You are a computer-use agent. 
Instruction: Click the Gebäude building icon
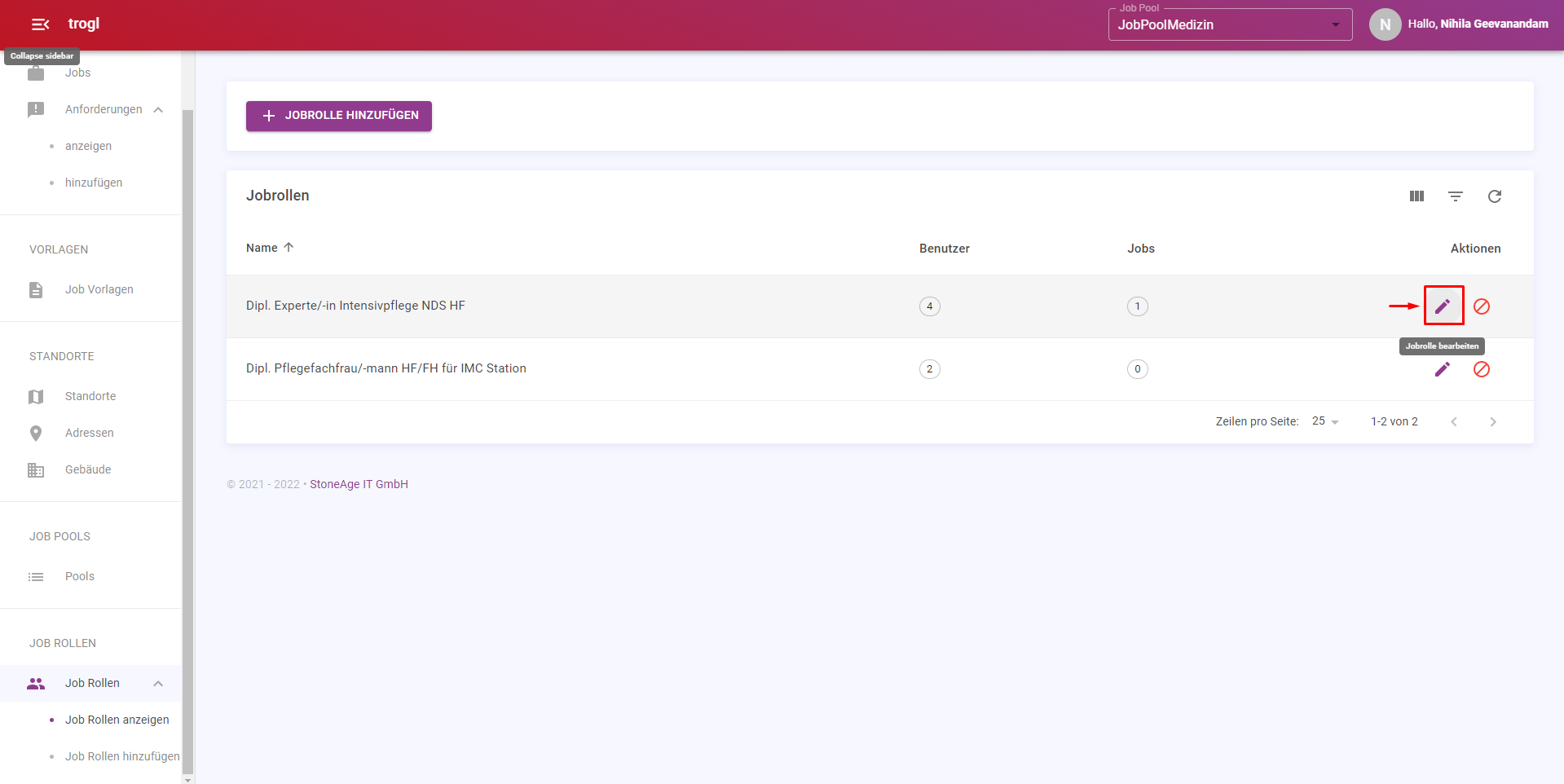click(36, 469)
